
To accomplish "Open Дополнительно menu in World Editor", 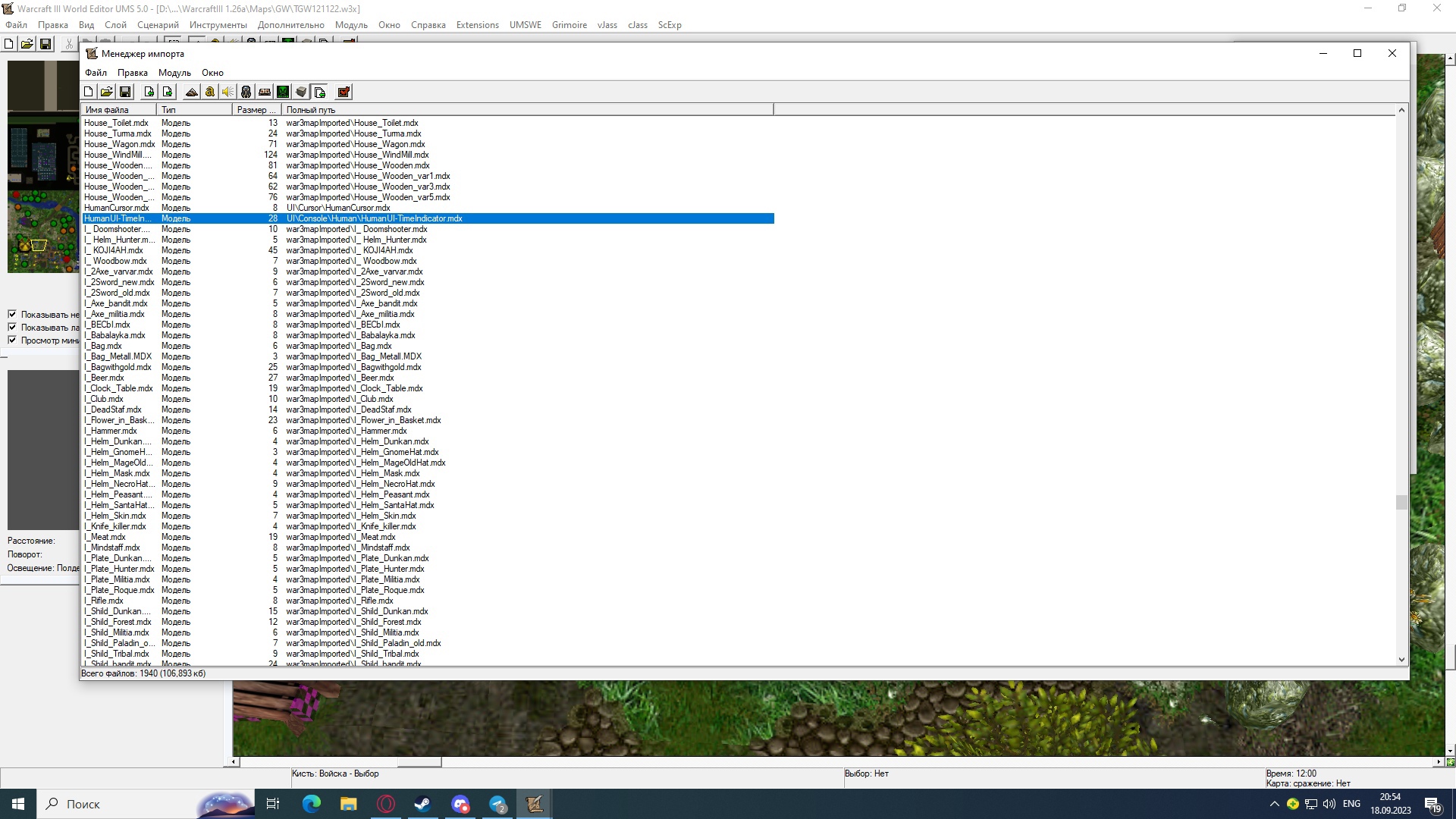I will tap(291, 25).
